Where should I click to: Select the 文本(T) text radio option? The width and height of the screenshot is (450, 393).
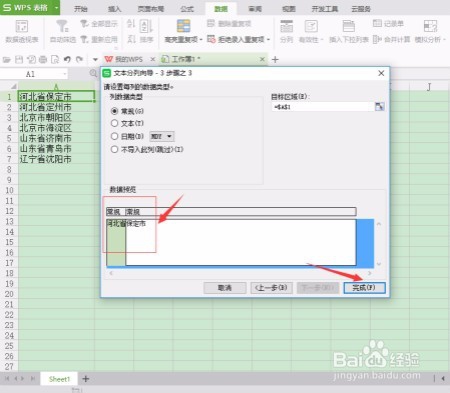coord(114,123)
